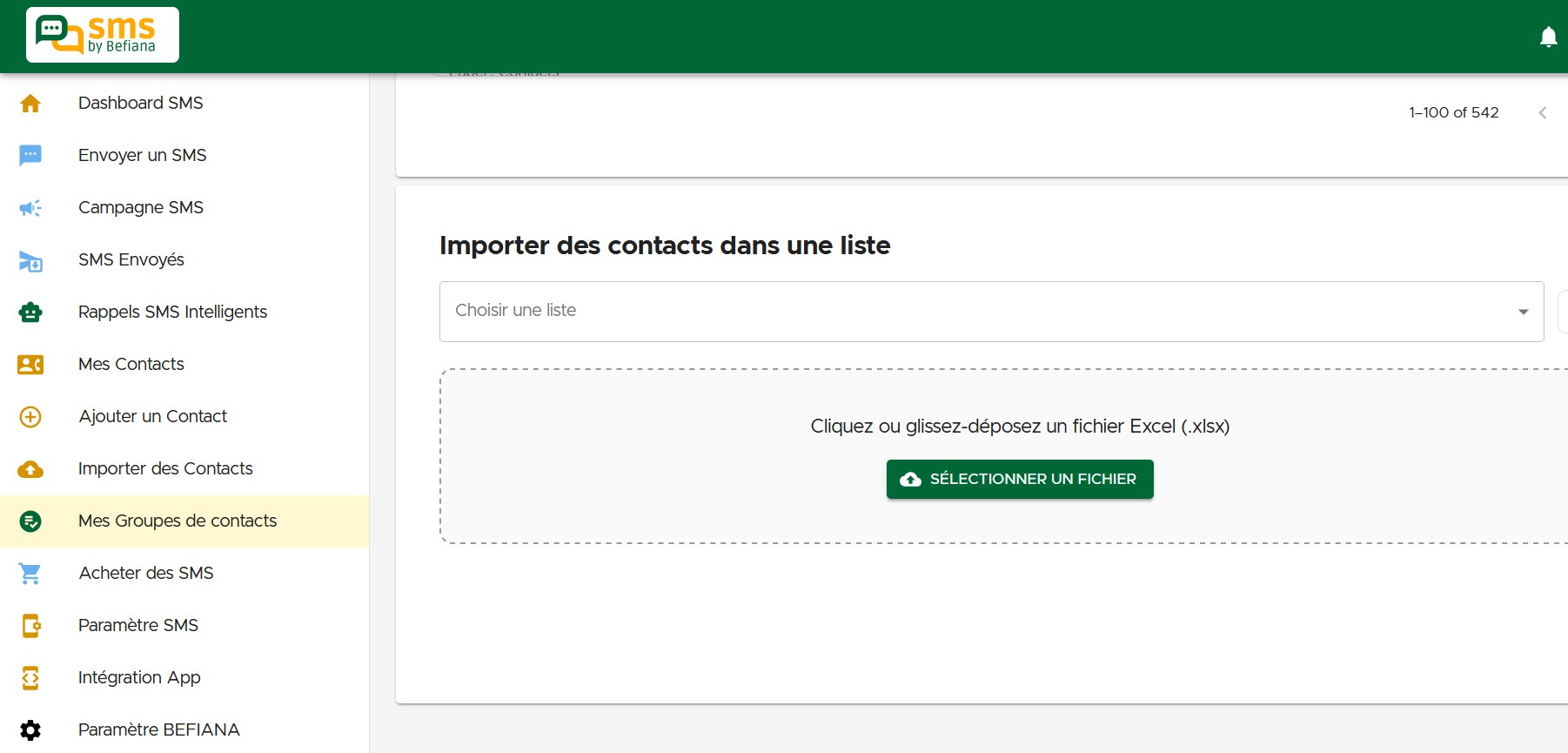Click the plus circle icon for Ajouter un Contact
This screenshot has width=1568, height=753.
tap(30, 417)
